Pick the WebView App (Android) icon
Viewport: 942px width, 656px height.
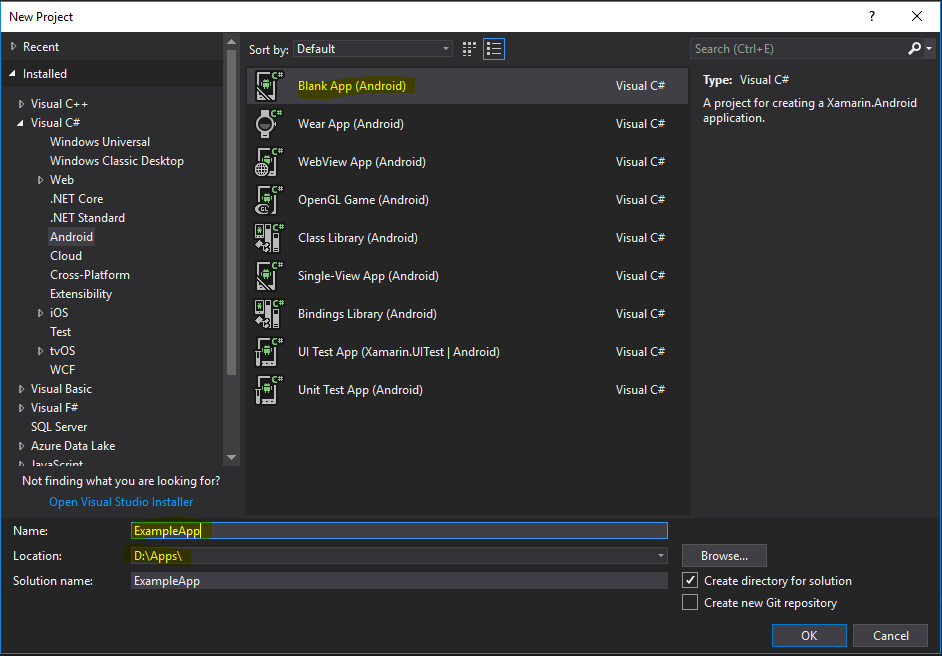tap(269, 162)
